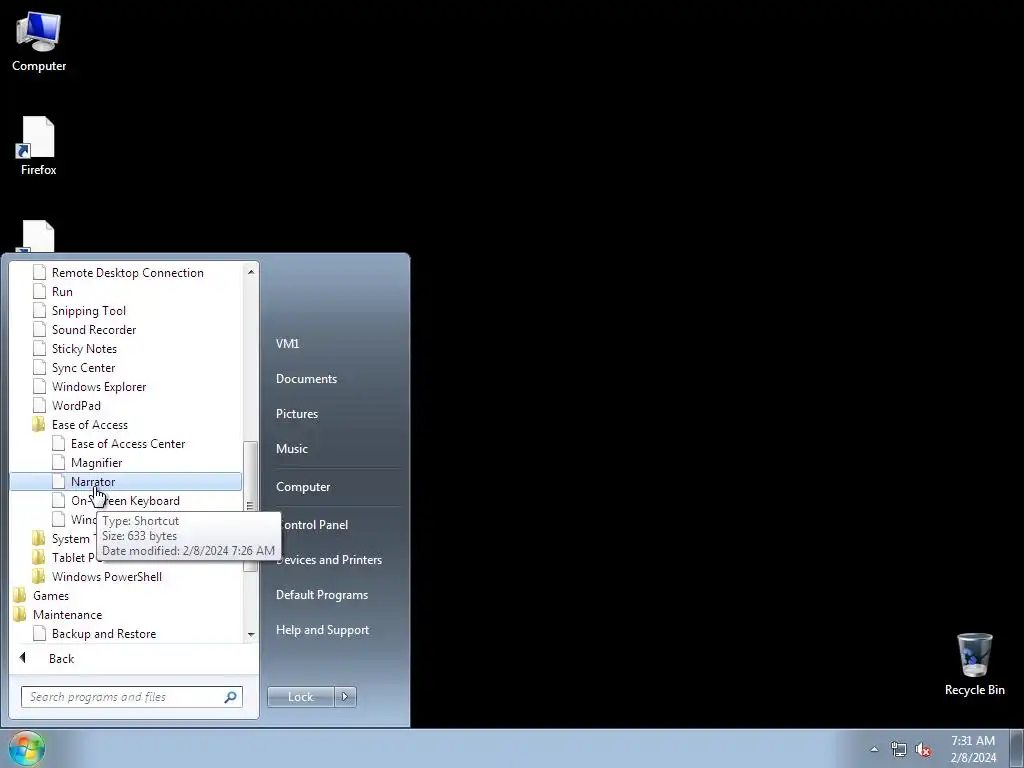
Task: Click the WordPad file icon
Action: tap(39, 405)
